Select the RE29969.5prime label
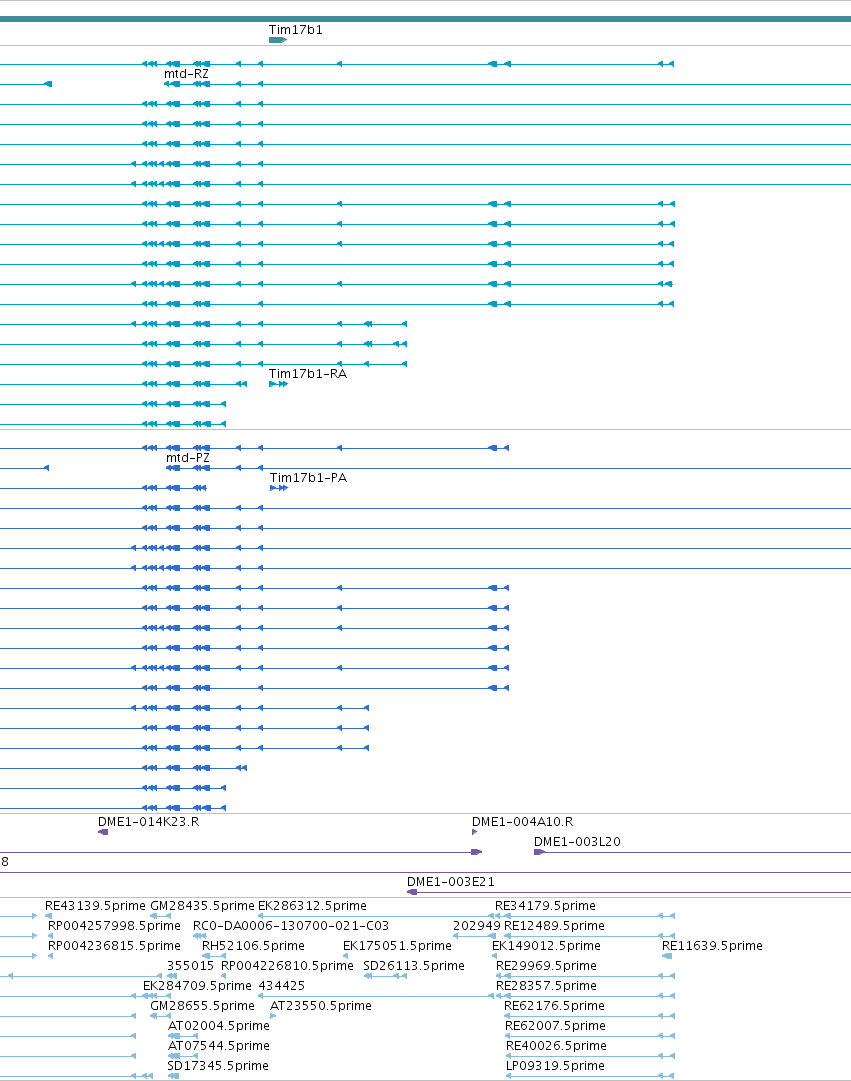 (x=546, y=966)
